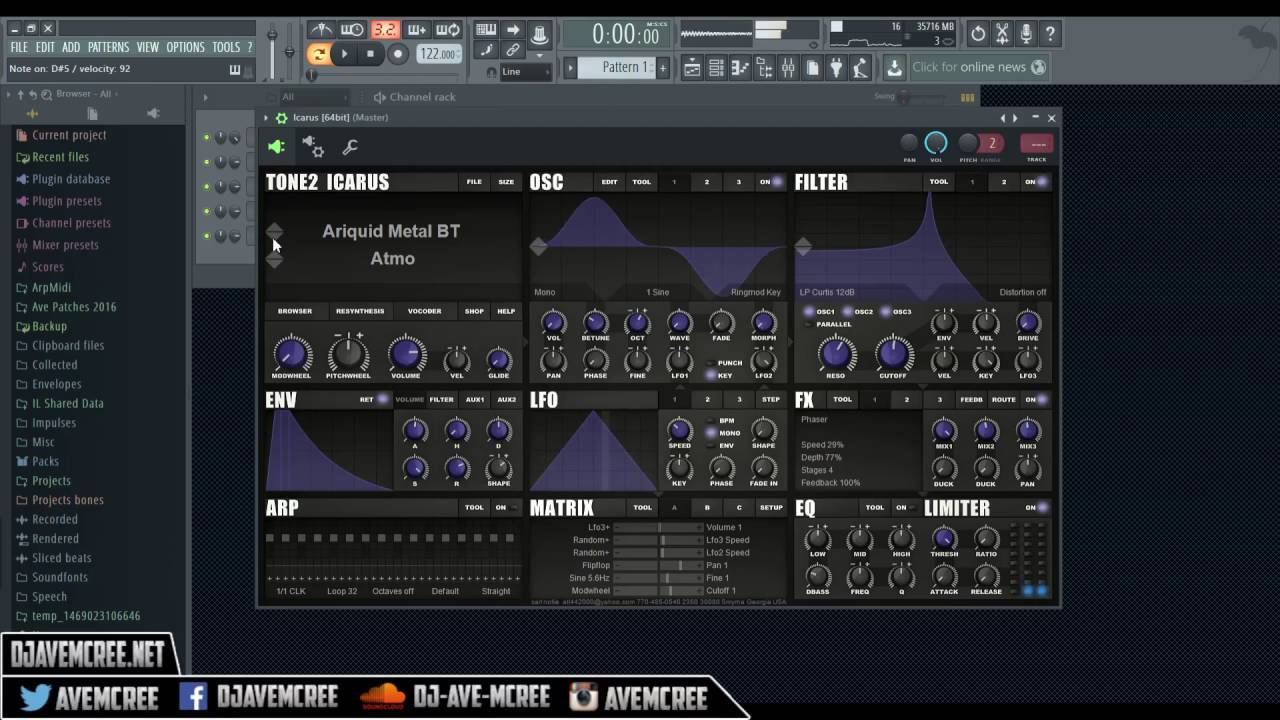
Task: Open the OPTIONS menu
Action: [185, 47]
